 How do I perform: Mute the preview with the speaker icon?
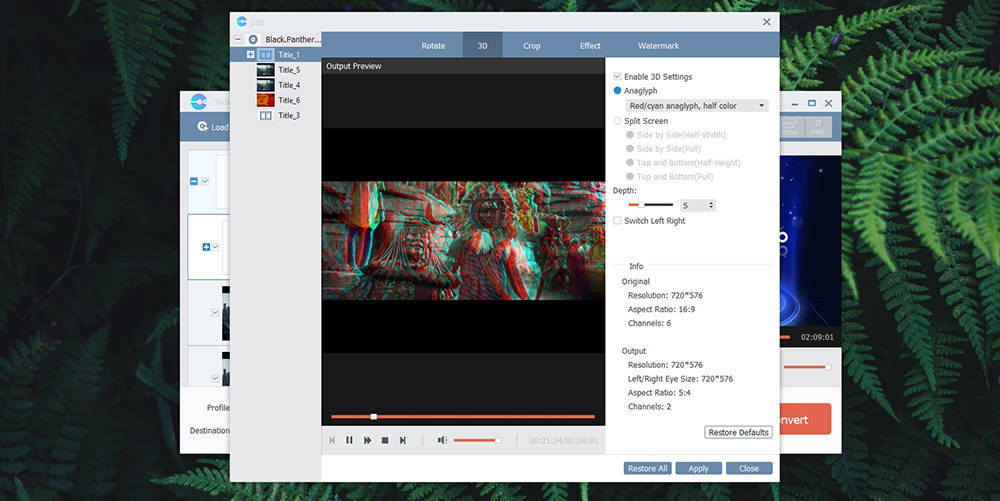pos(443,440)
